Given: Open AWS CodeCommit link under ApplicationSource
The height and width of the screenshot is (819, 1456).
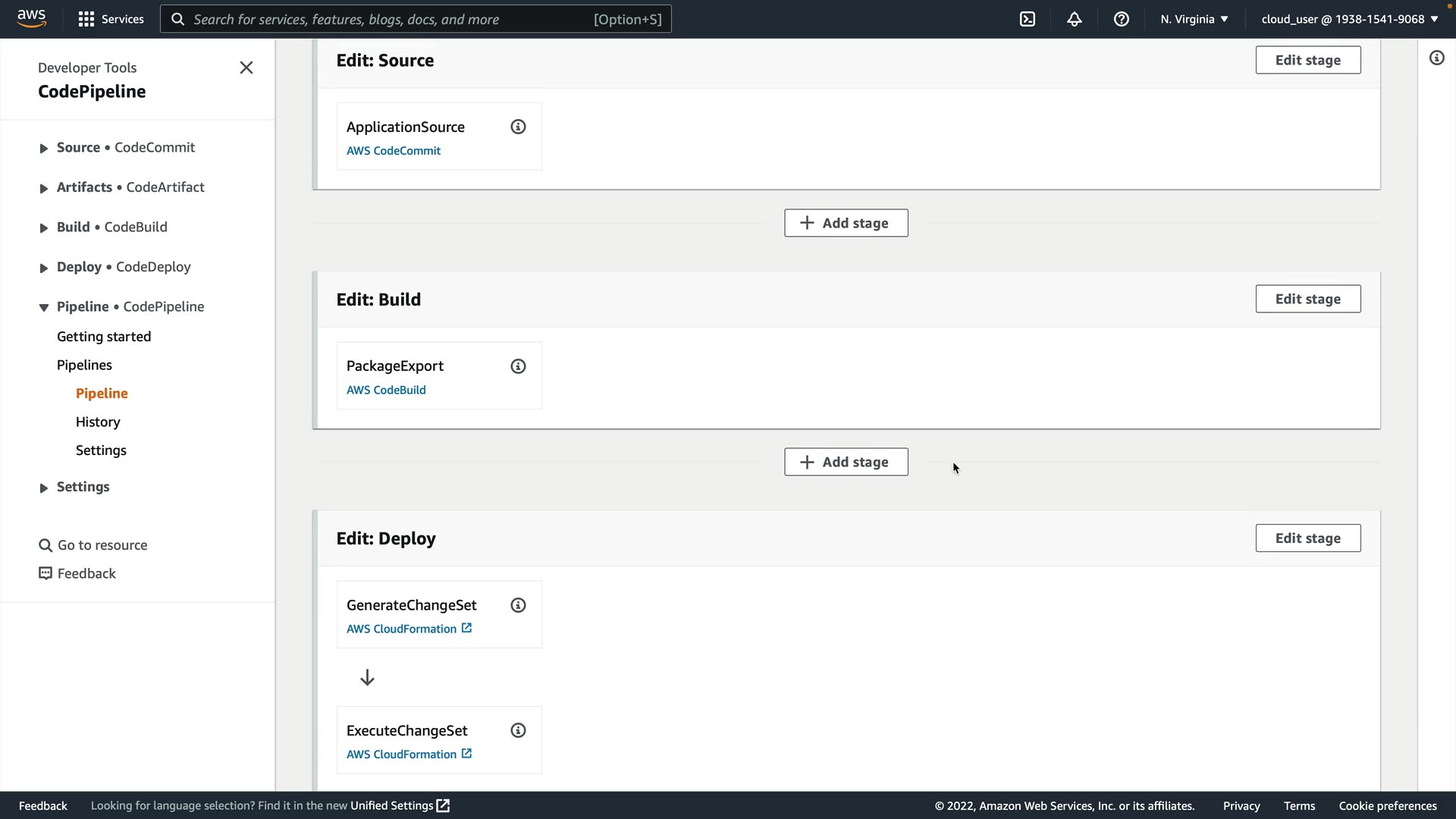Looking at the screenshot, I should (394, 151).
